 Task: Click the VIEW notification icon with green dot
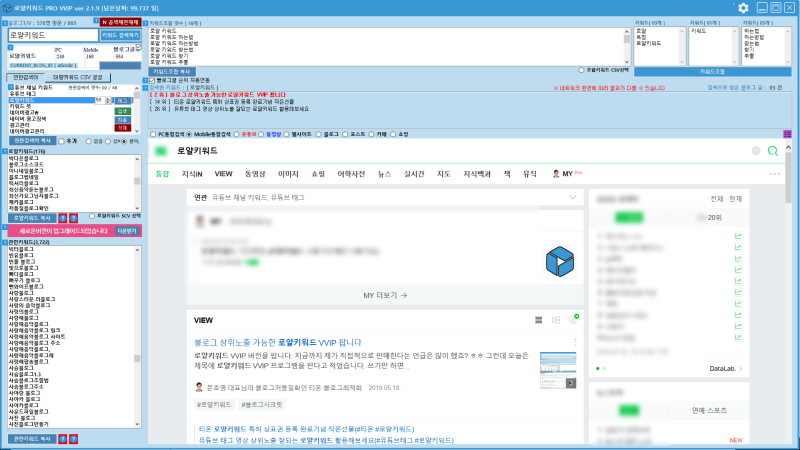point(573,319)
